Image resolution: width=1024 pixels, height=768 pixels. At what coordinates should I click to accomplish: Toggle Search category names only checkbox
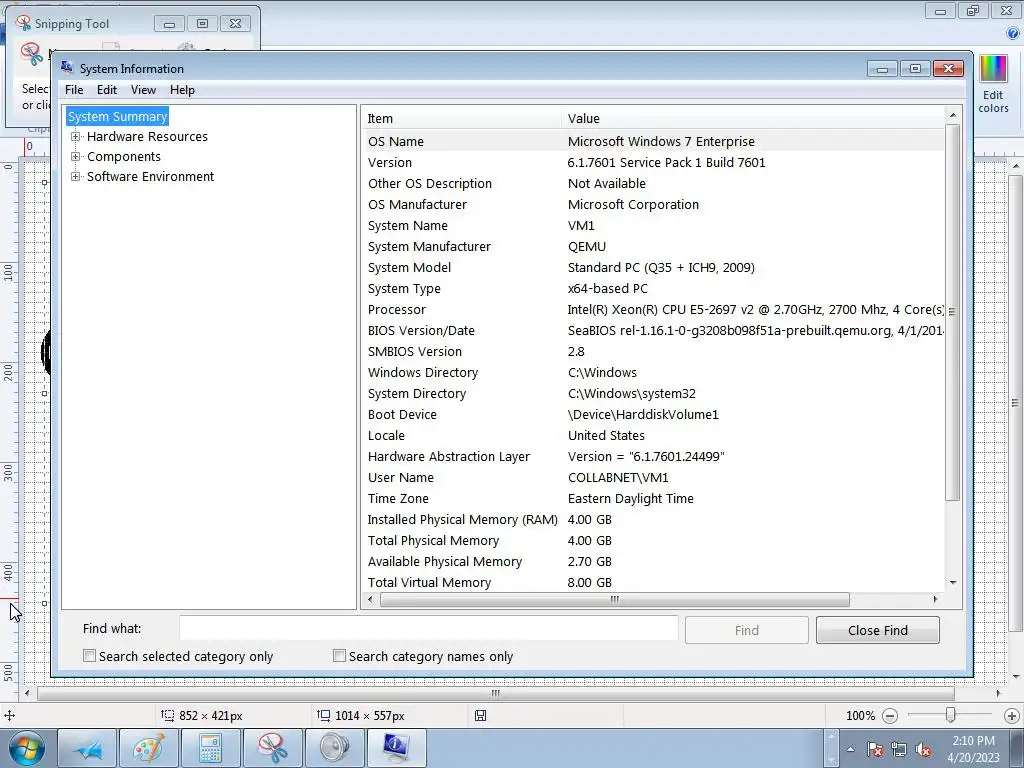coord(340,656)
